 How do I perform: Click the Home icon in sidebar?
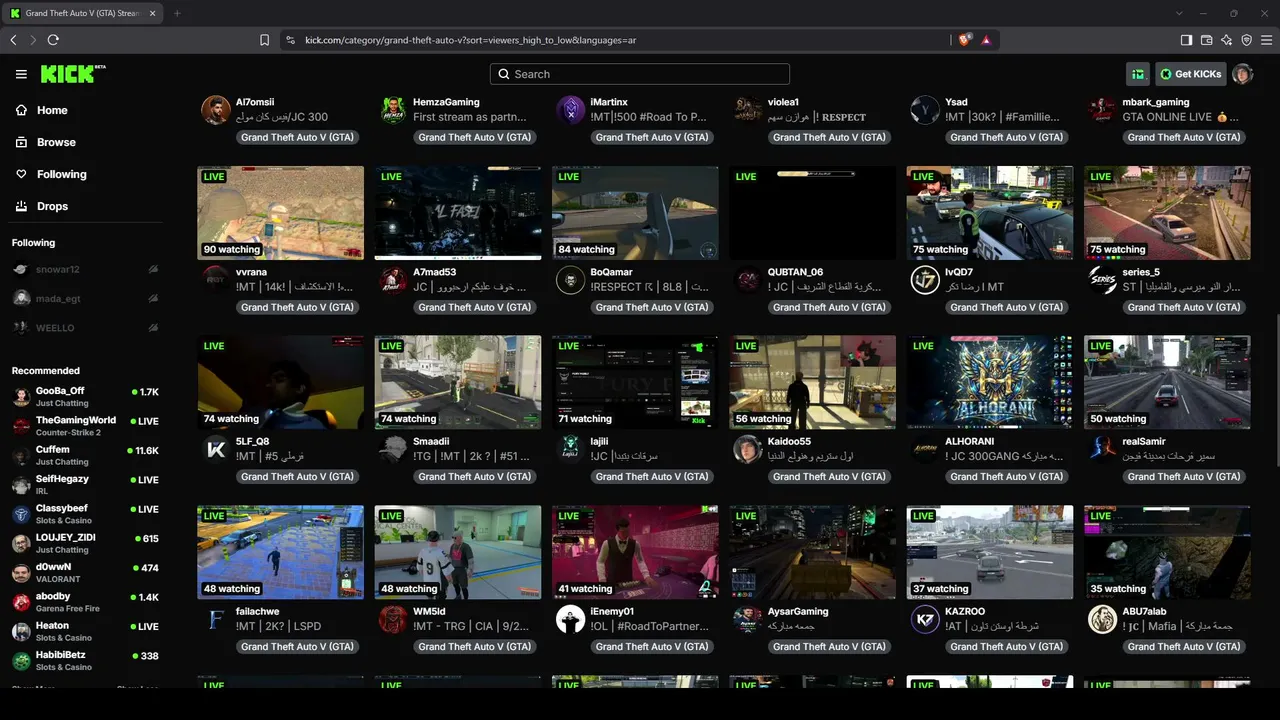[x=21, y=110]
